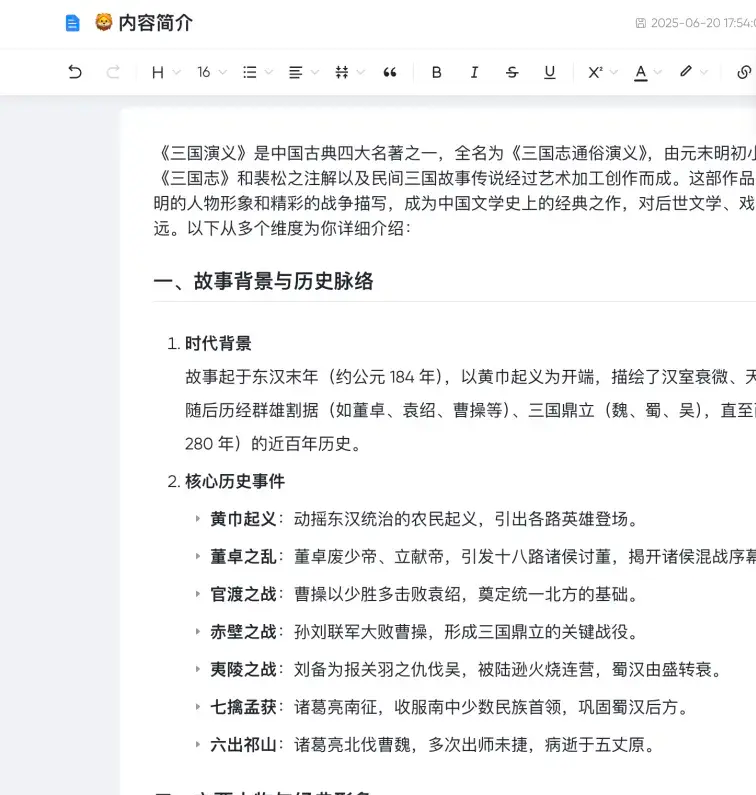The height and width of the screenshot is (795, 756).
Task: Click the bold term 董卓之乱
Action: 243,556
